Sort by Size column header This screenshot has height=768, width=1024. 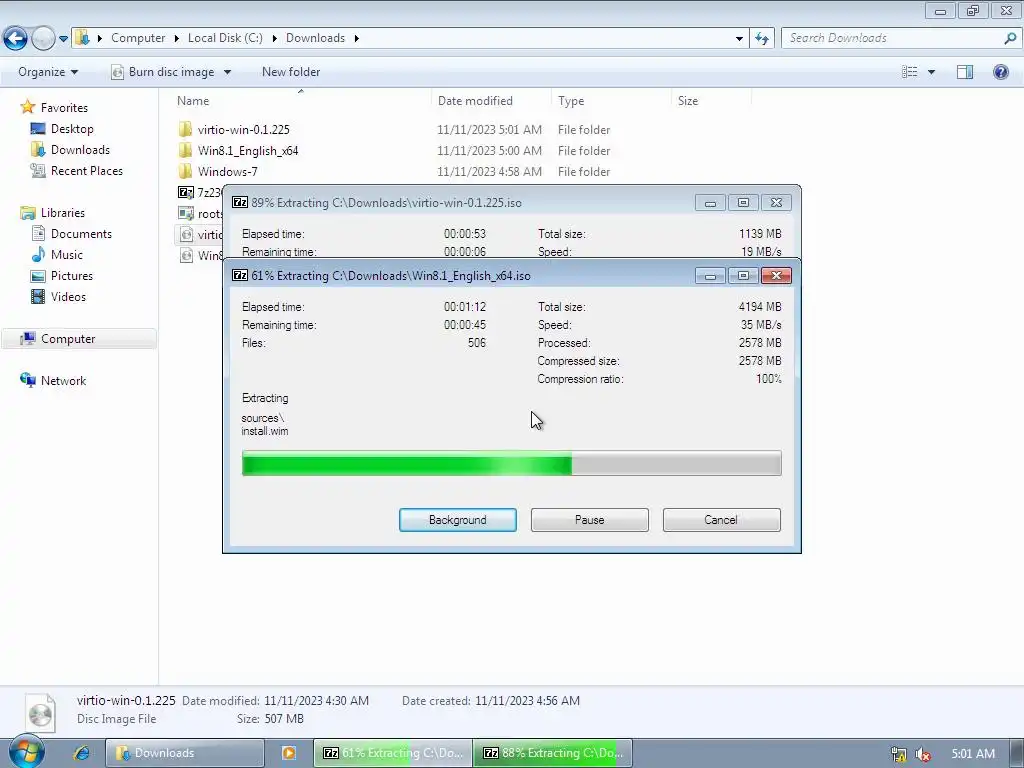pos(688,101)
